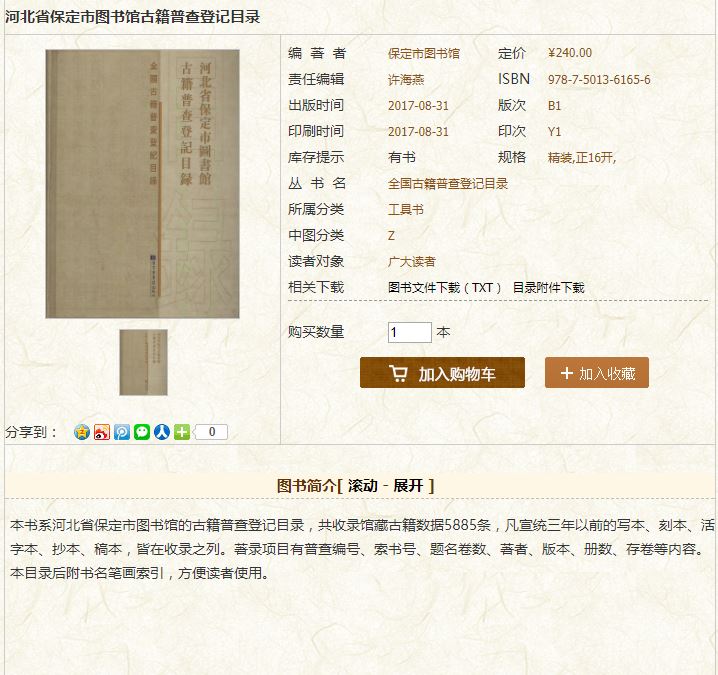Share to Tencent Weibo icon
The width and height of the screenshot is (718, 675).
[122, 432]
